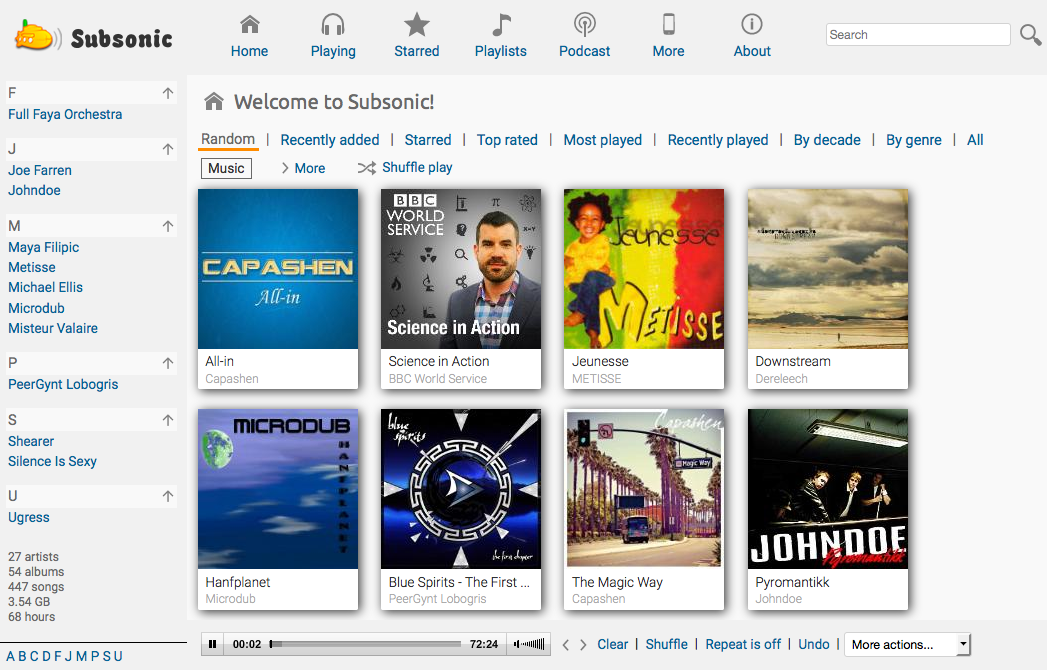Switch to the By decade tab
The width and height of the screenshot is (1047, 670).
[827, 140]
